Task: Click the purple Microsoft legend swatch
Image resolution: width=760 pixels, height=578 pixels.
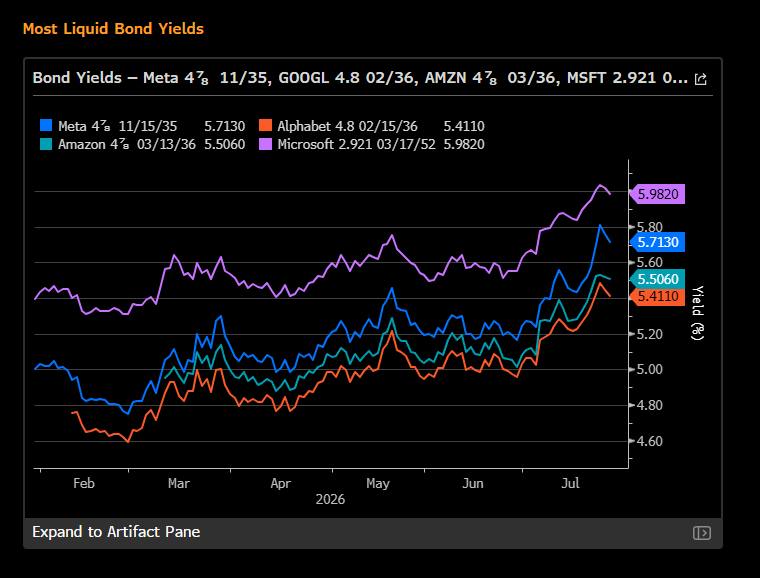Action: pos(265,144)
